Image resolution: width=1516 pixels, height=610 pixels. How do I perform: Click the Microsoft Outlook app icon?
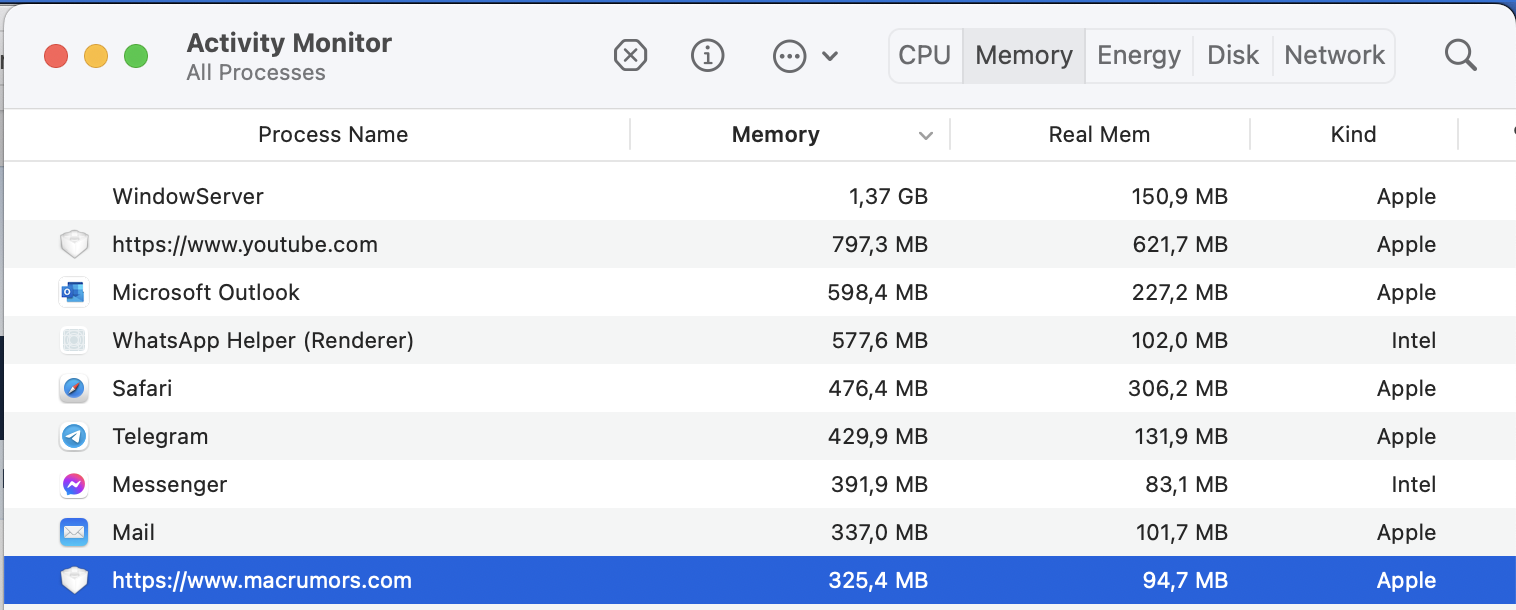click(74, 293)
